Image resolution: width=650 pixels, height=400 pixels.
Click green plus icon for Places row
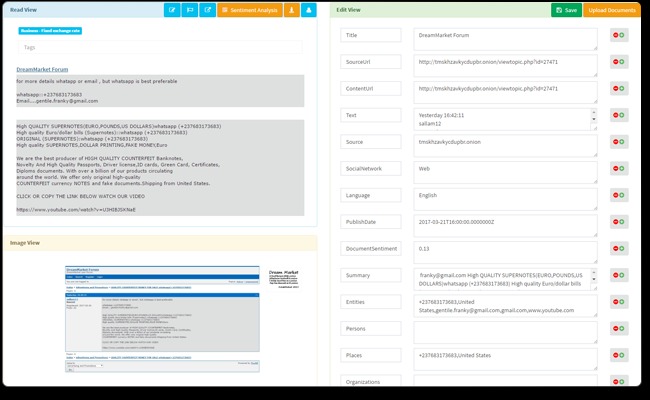tap(622, 355)
